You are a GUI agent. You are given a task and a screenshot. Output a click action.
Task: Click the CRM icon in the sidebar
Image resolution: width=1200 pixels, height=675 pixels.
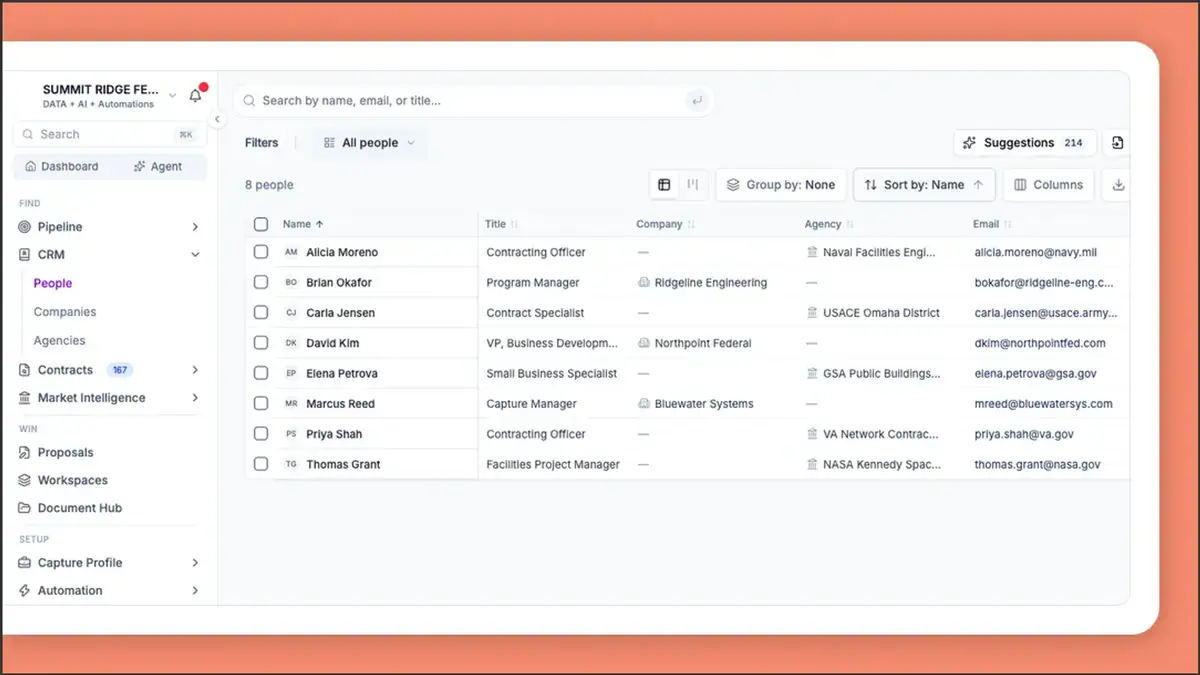pyautogui.click(x=26, y=255)
